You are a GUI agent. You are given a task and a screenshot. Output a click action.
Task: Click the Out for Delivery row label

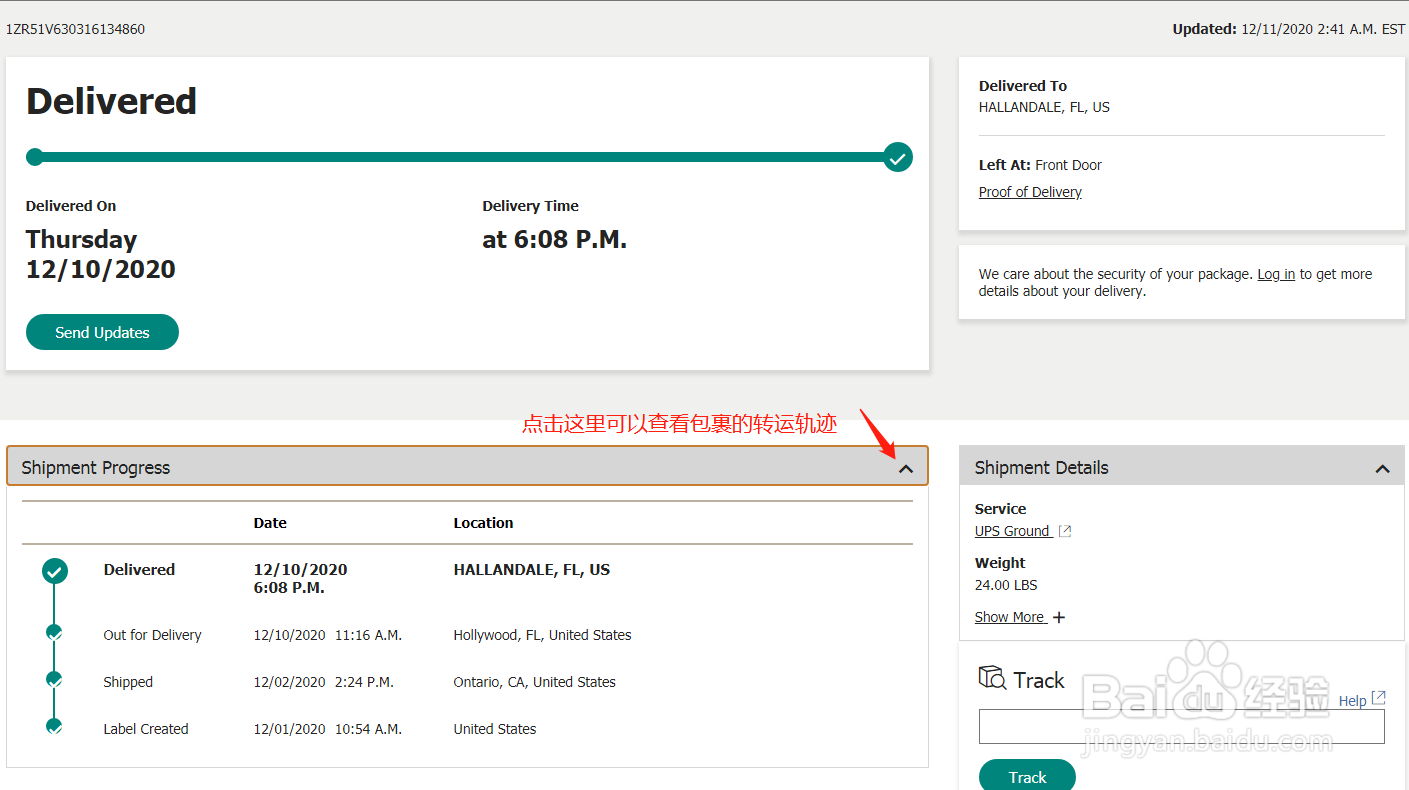point(152,635)
